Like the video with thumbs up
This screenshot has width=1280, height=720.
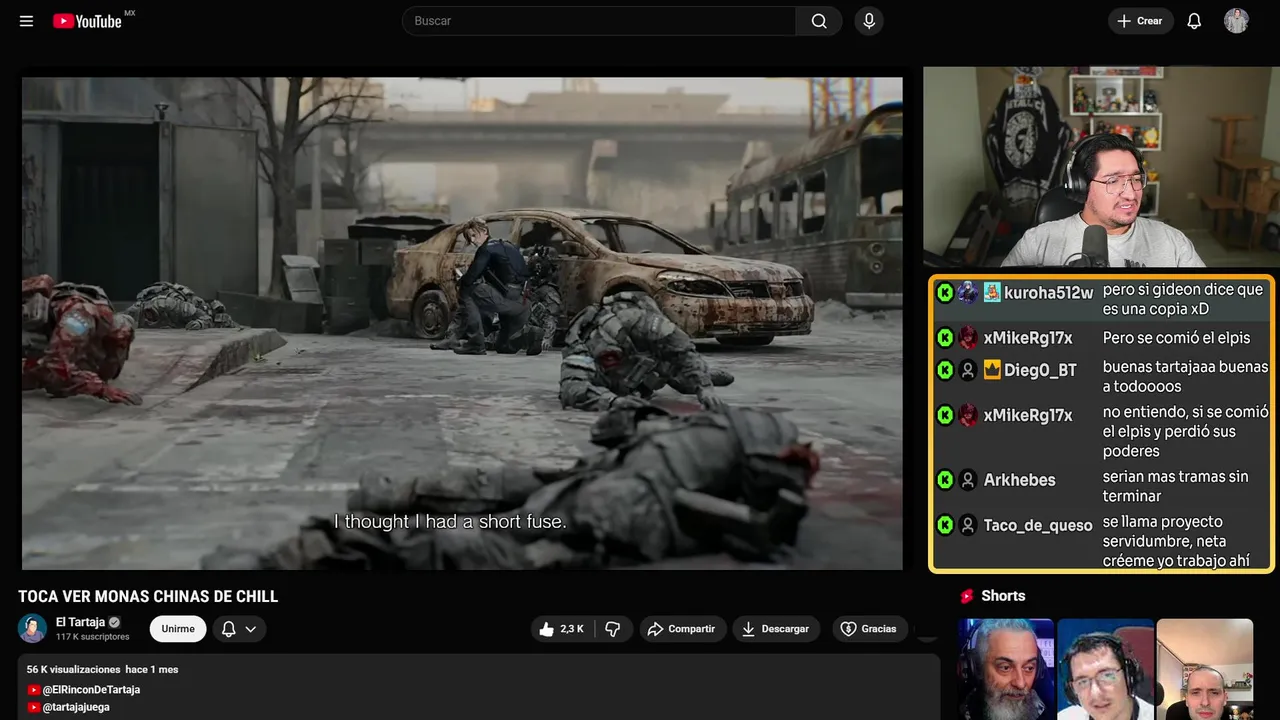562,629
